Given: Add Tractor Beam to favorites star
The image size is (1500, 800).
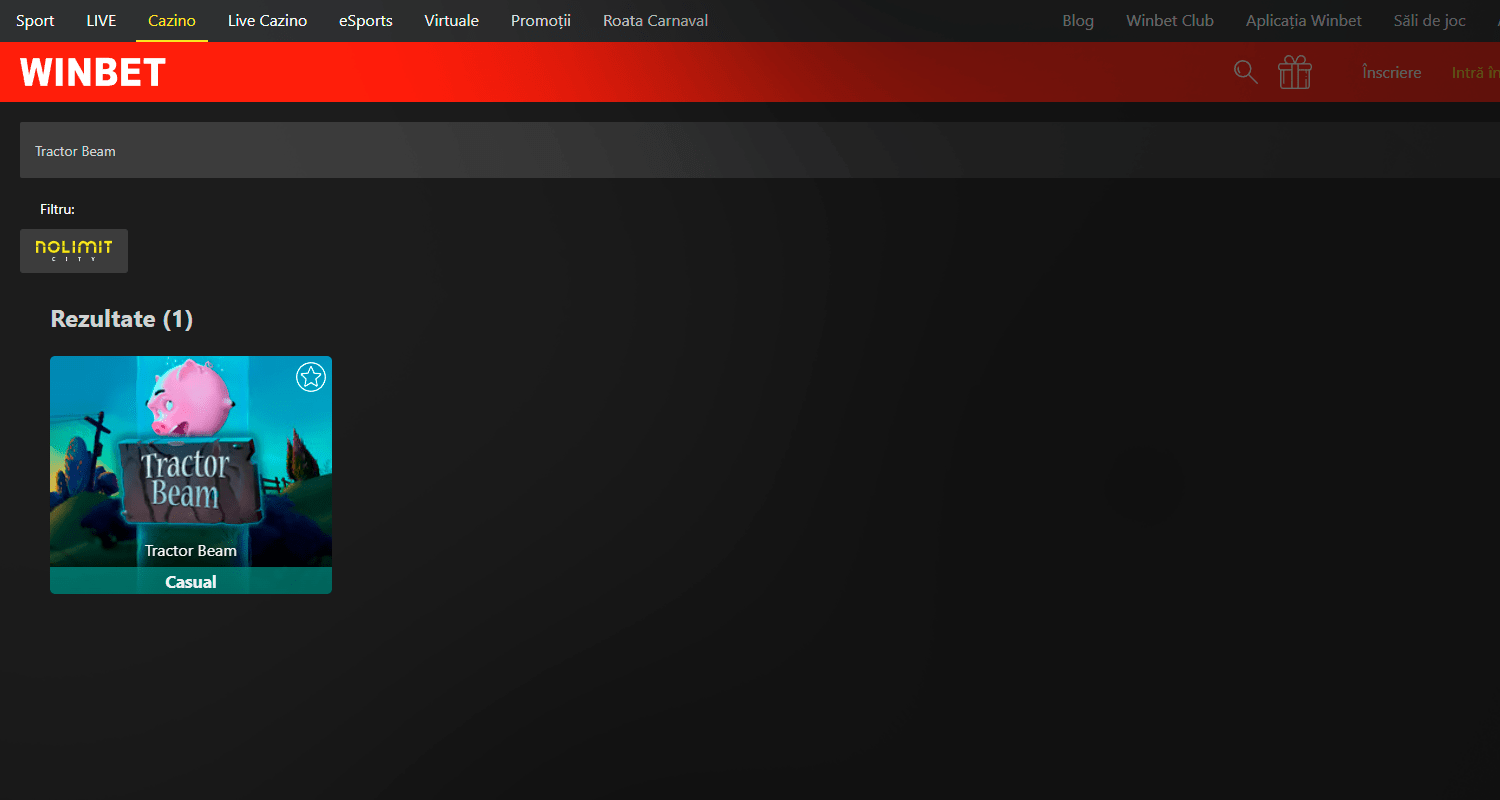Looking at the screenshot, I should click(311, 377).
